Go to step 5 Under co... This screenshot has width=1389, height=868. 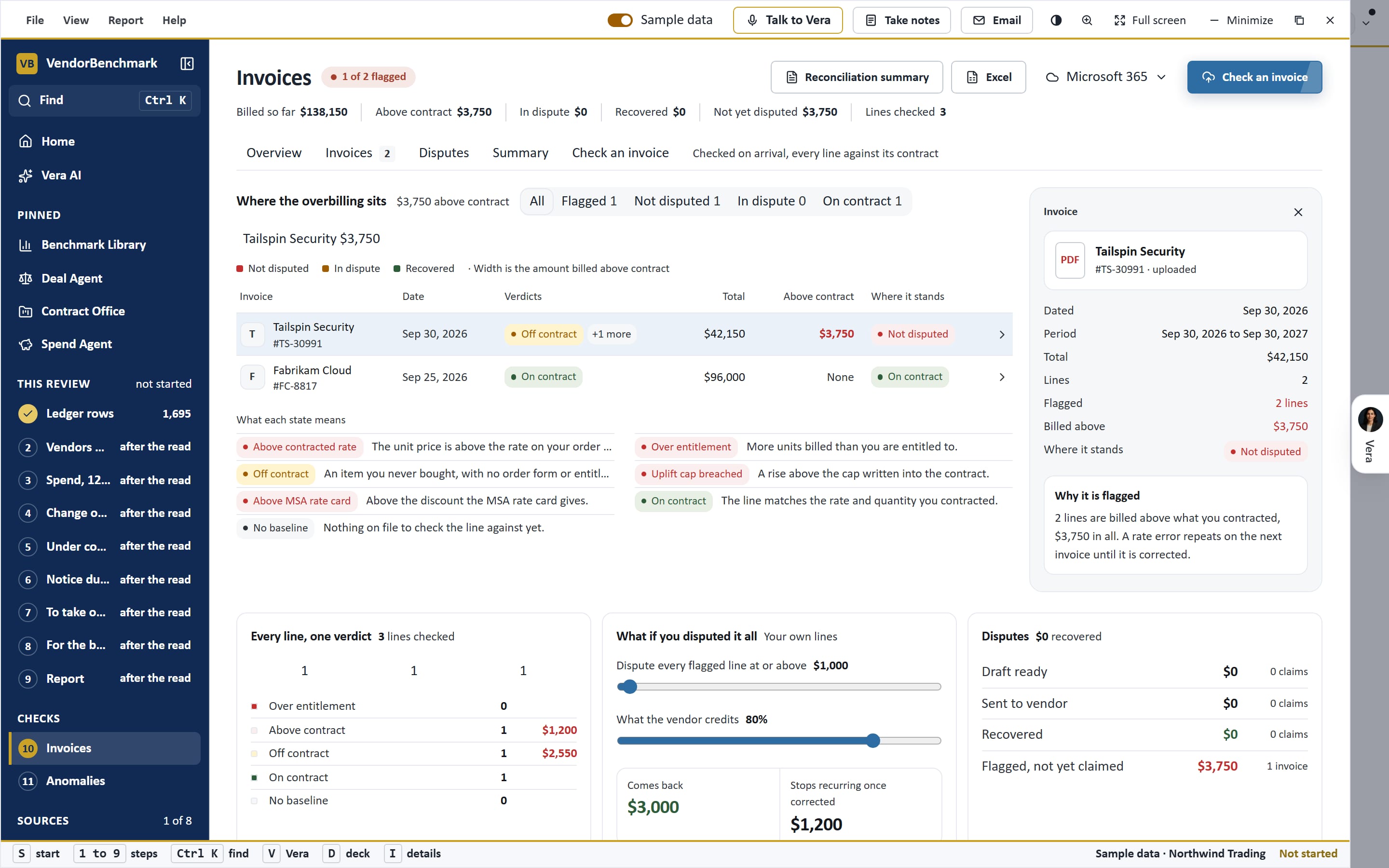pos(105,546)
